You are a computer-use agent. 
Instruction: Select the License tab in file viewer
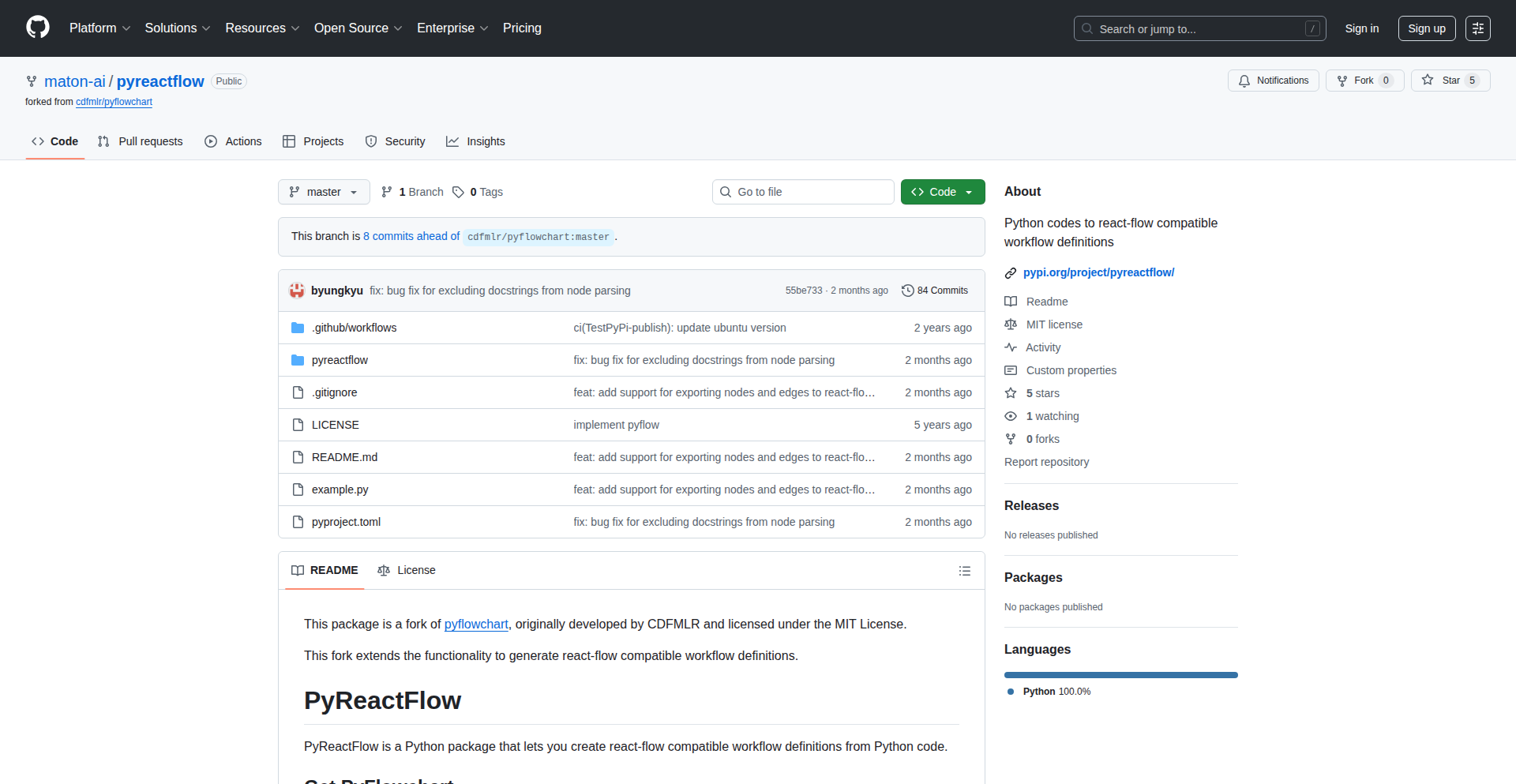pos(407,570)
